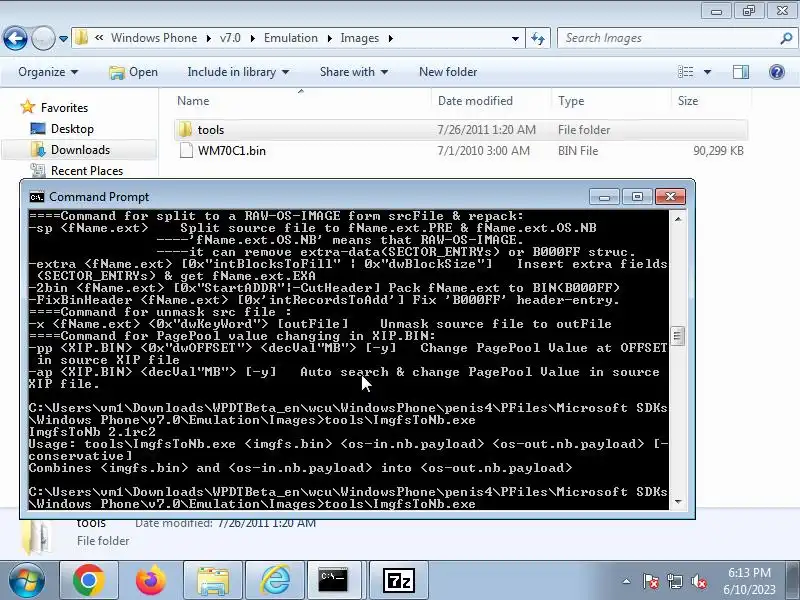Refresh the folder view
This screenshot has width=800, height=600.
(538, 38)
